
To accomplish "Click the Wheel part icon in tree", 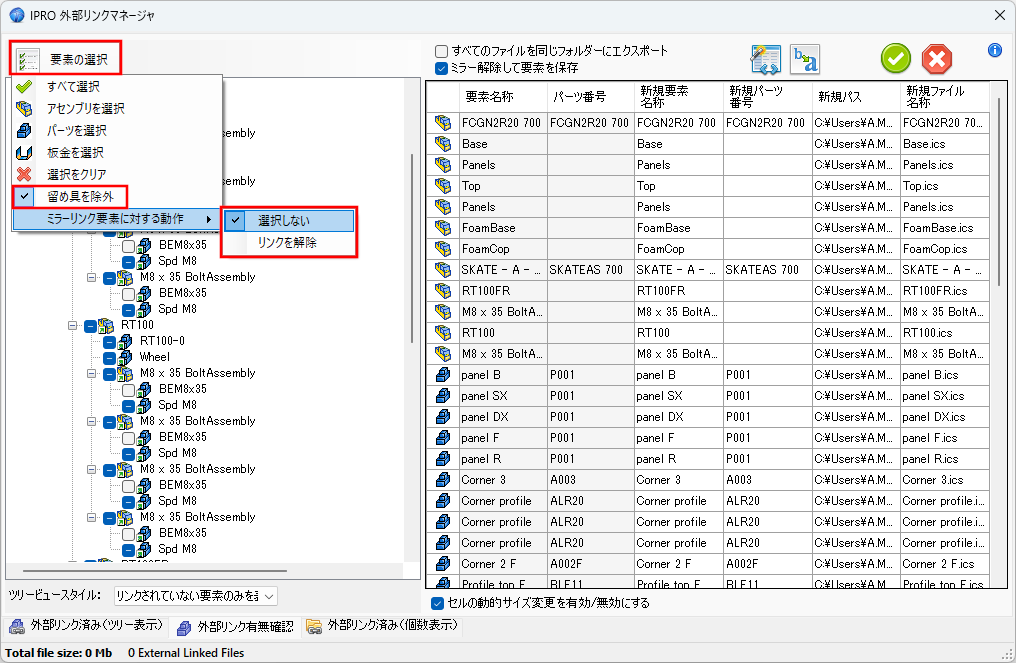I will click(x=125, y=358).
